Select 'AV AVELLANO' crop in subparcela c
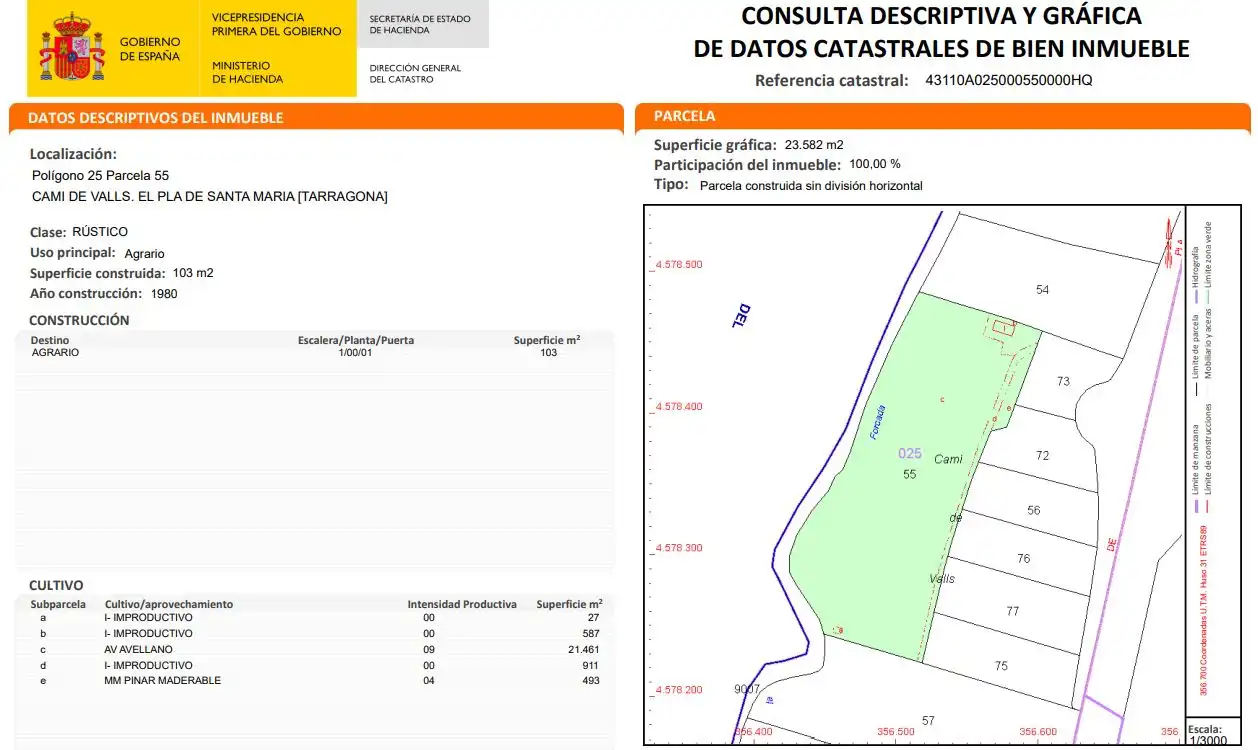 pyautogui.click(x=138, y=649)
